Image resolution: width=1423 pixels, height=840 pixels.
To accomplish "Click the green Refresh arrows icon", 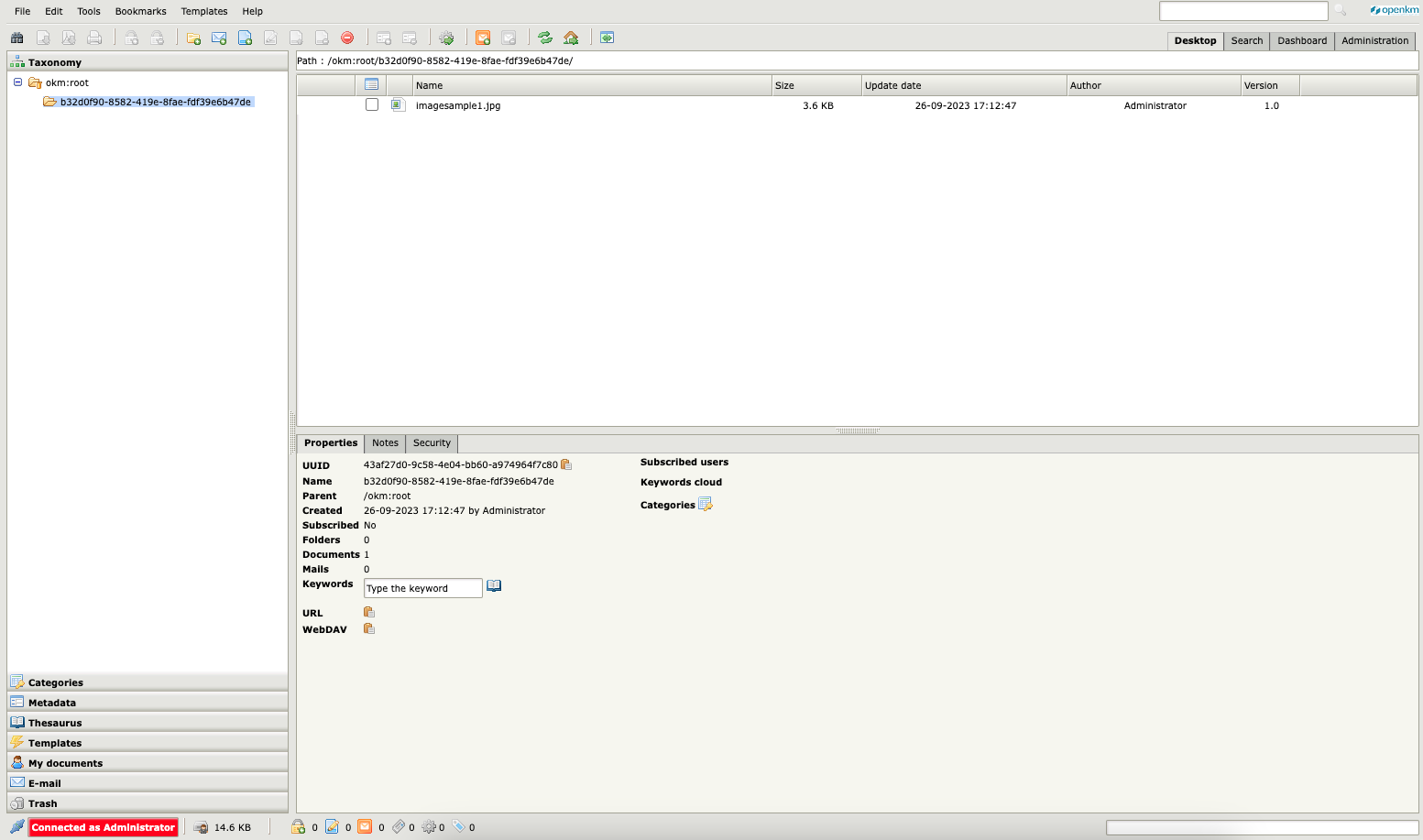I will (545, 38).
